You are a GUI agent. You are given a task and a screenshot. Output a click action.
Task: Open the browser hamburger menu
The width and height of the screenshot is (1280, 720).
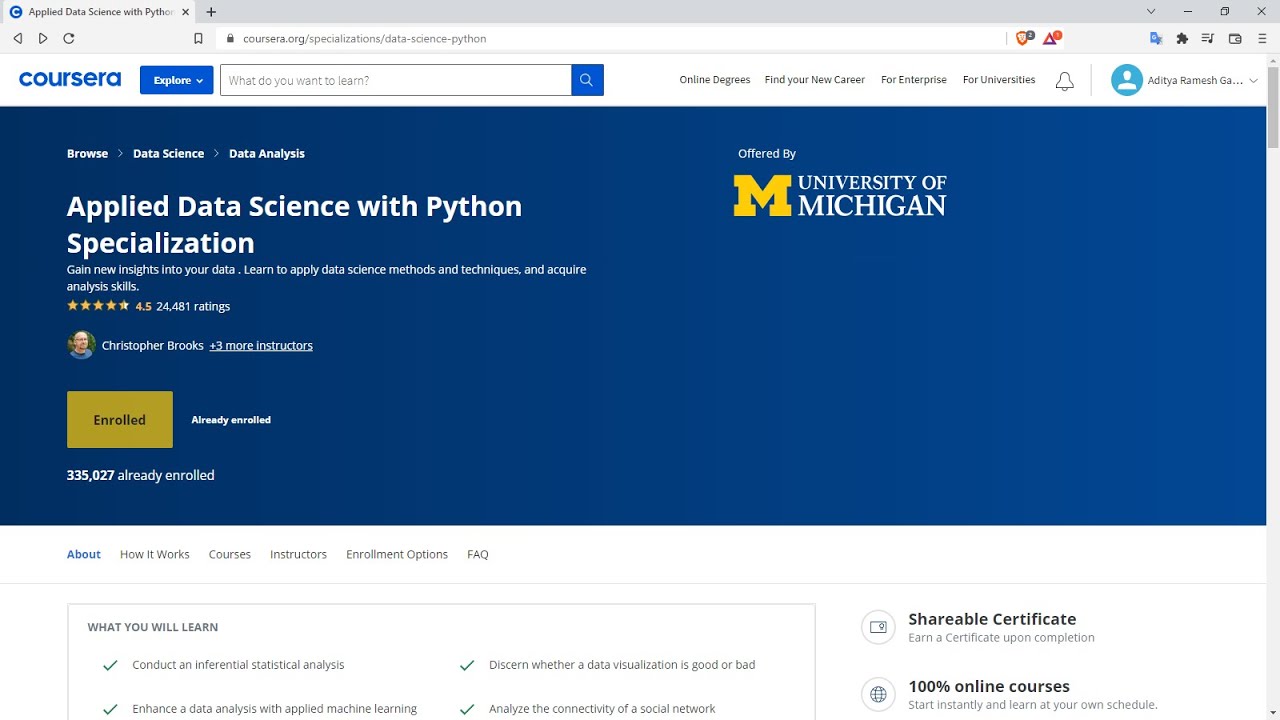(x=1262, y=38)
